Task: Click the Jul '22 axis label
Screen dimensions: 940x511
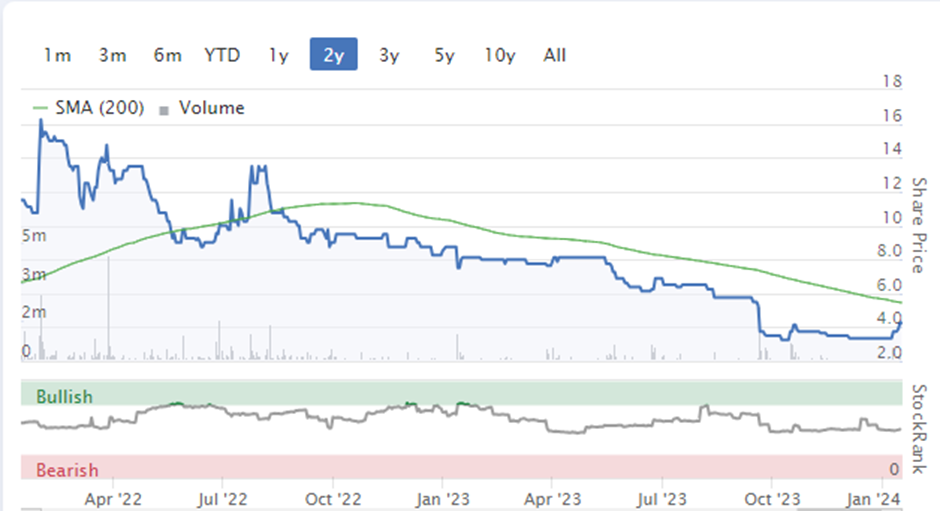Action: (222, 500)
